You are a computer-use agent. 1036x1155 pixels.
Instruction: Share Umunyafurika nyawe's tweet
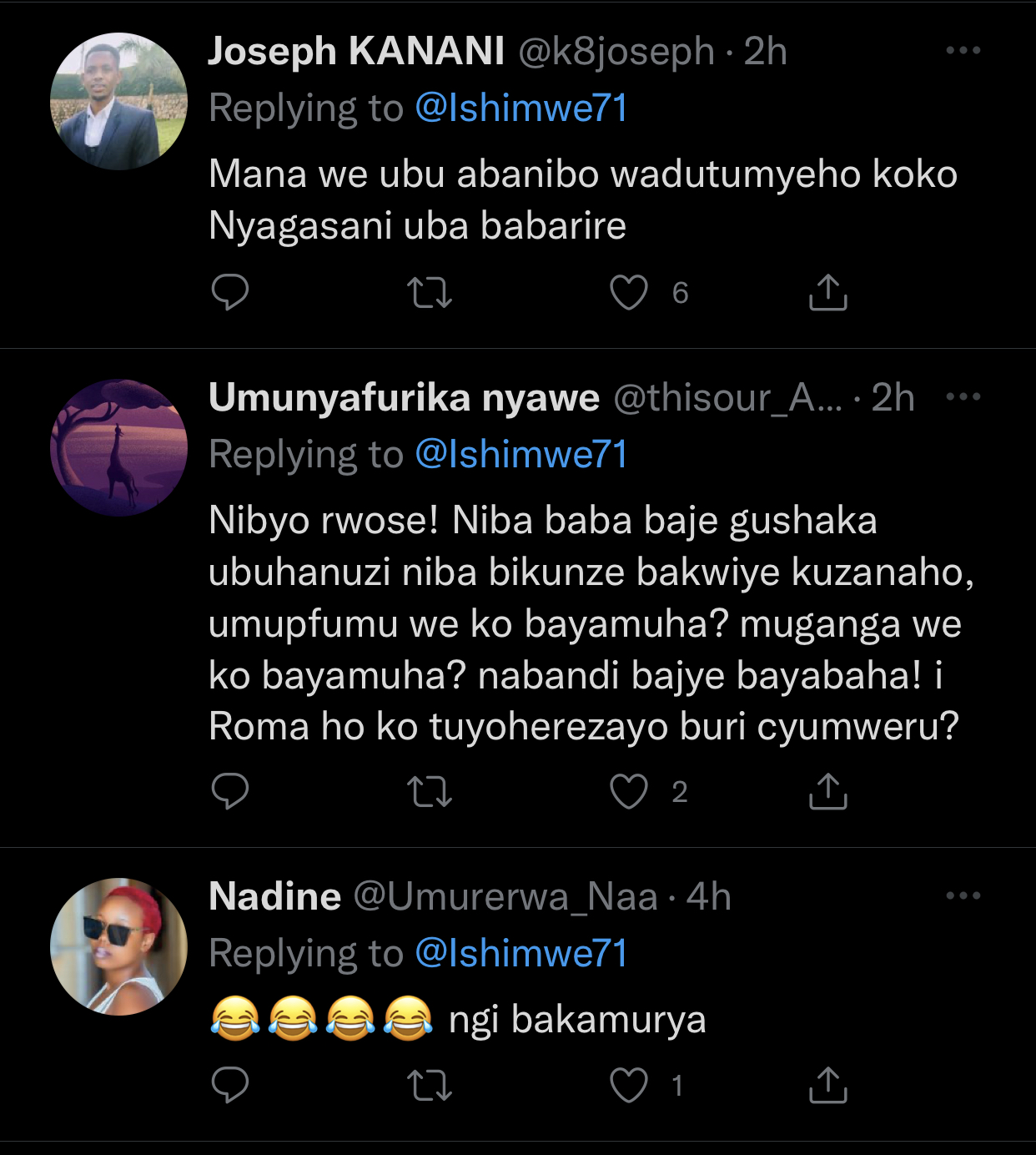[827, 791]
